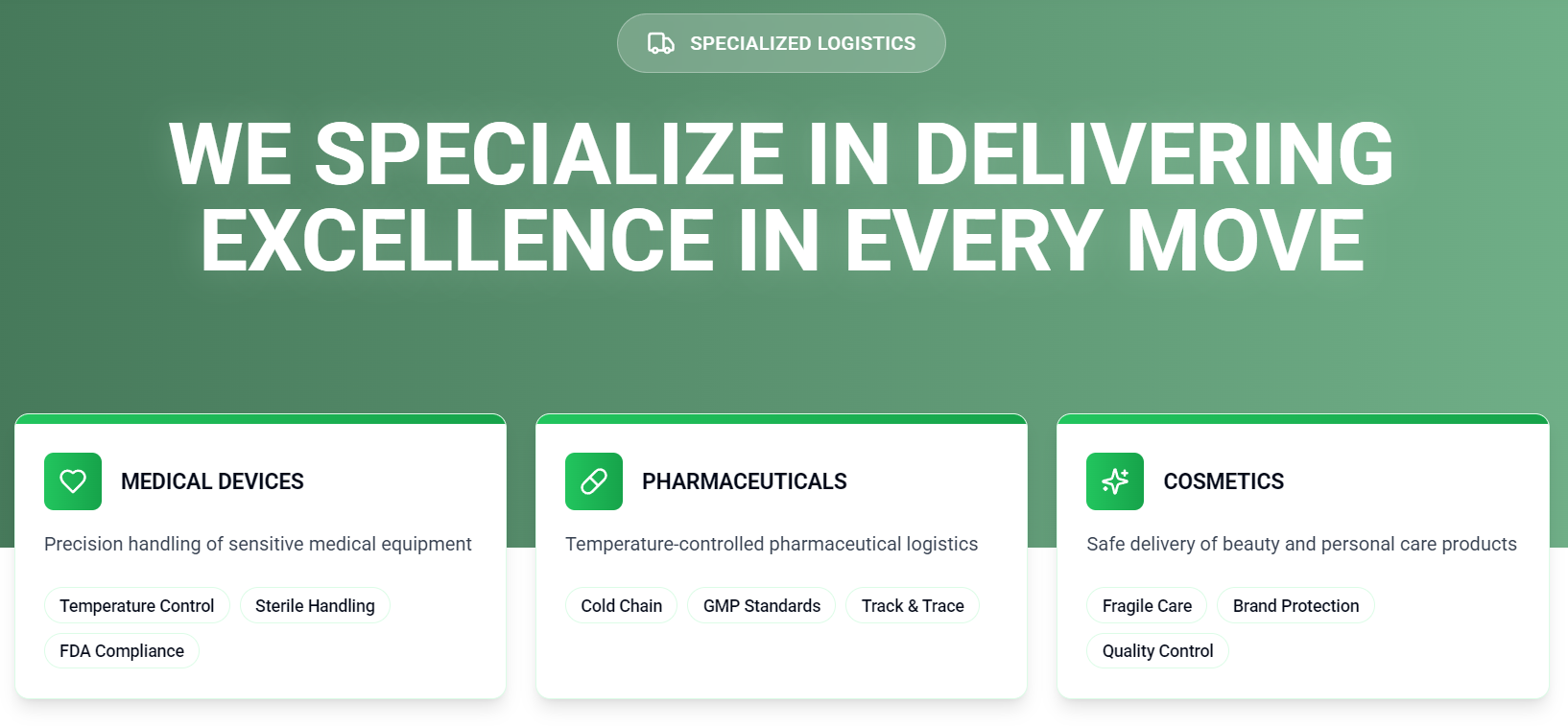1568x726 pixels.
Task: Select the Cold Chain tag
Action: pyautogui.click(x=622, y=606)
